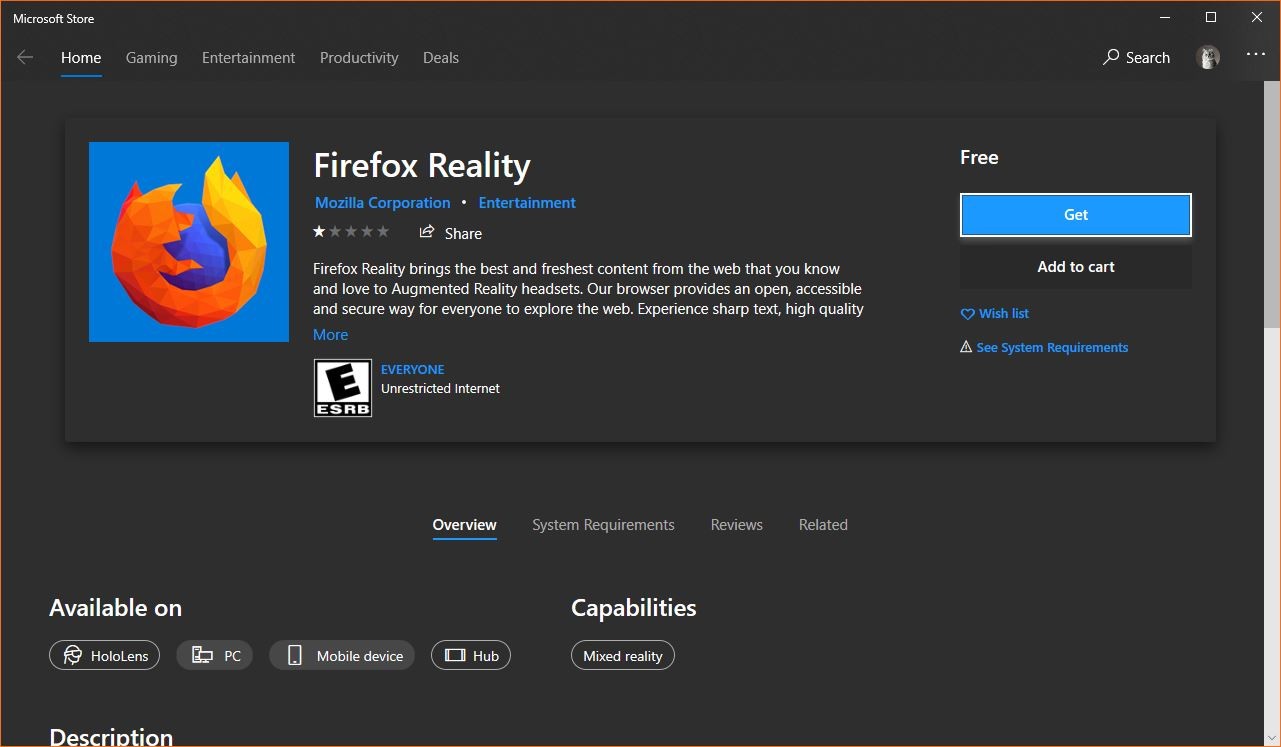Select the Mobile device chip

click(x=342, y=656)
